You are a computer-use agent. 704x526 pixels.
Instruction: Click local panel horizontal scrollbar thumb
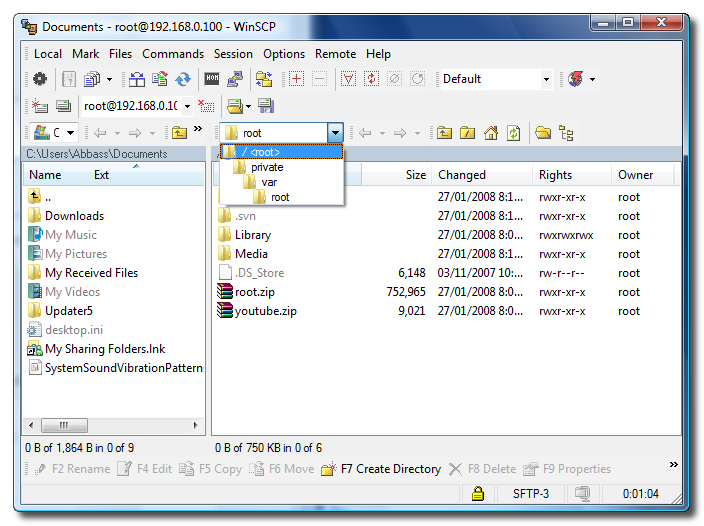(64, 425)
